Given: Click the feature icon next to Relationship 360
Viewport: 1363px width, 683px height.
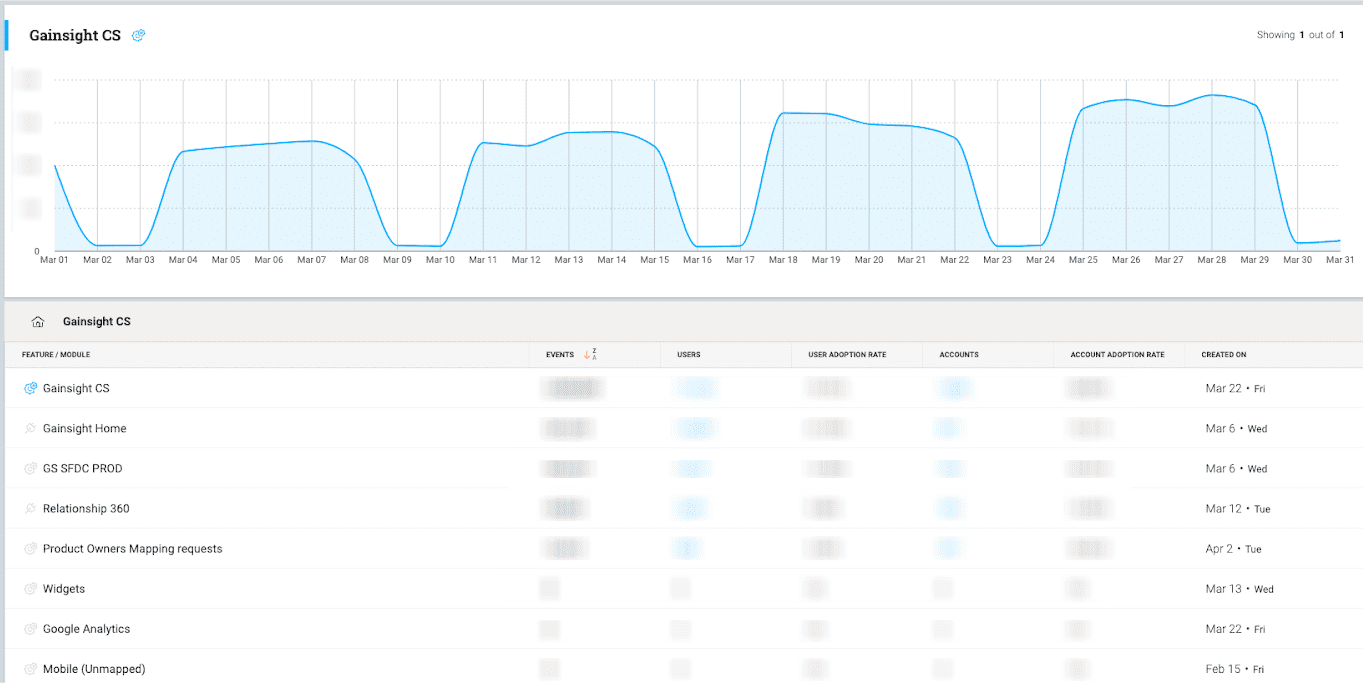Looking at the screenshot, I should 30,508.
